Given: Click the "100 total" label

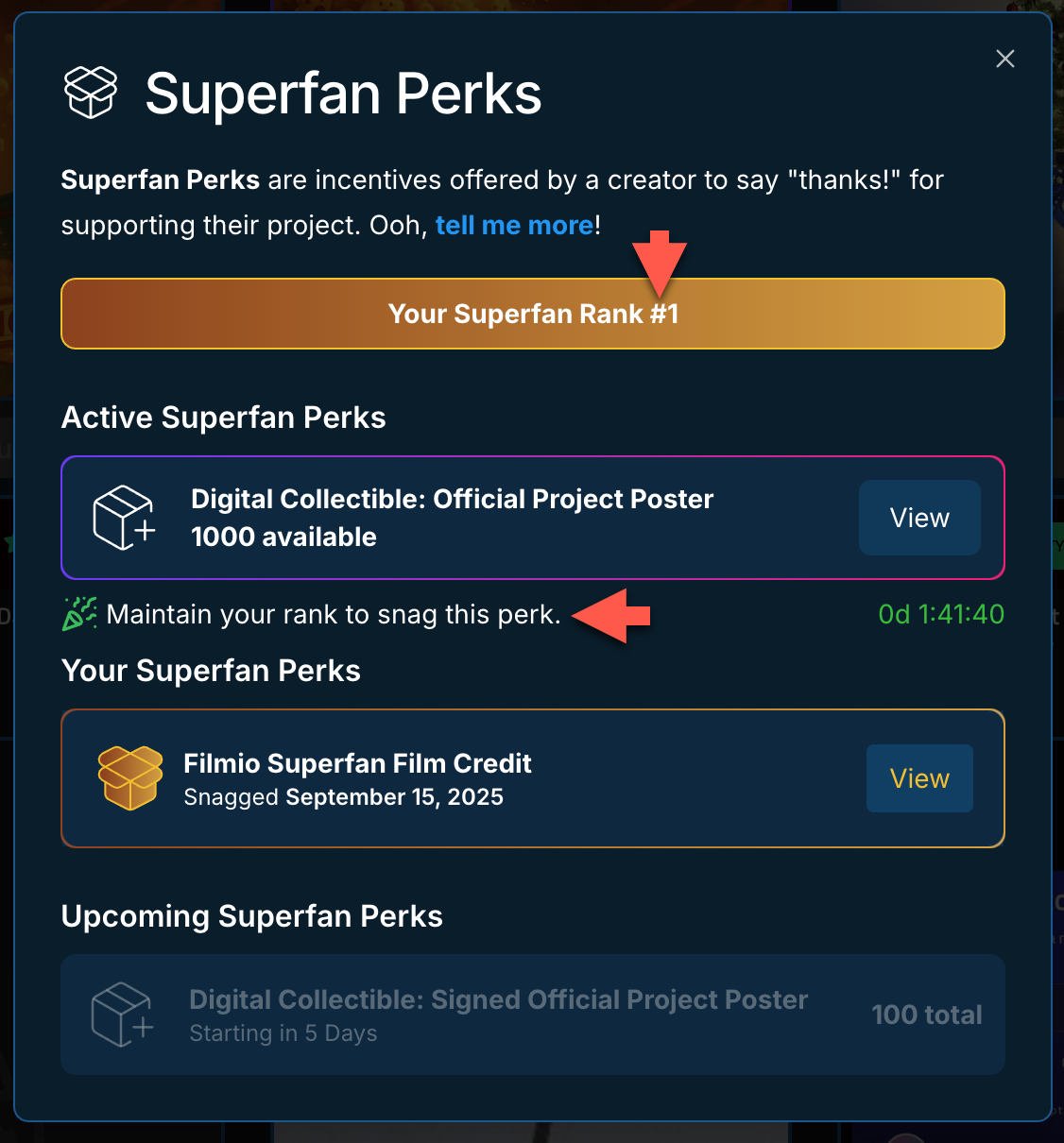Looking at the screenshot, I should coord(926,1015).
